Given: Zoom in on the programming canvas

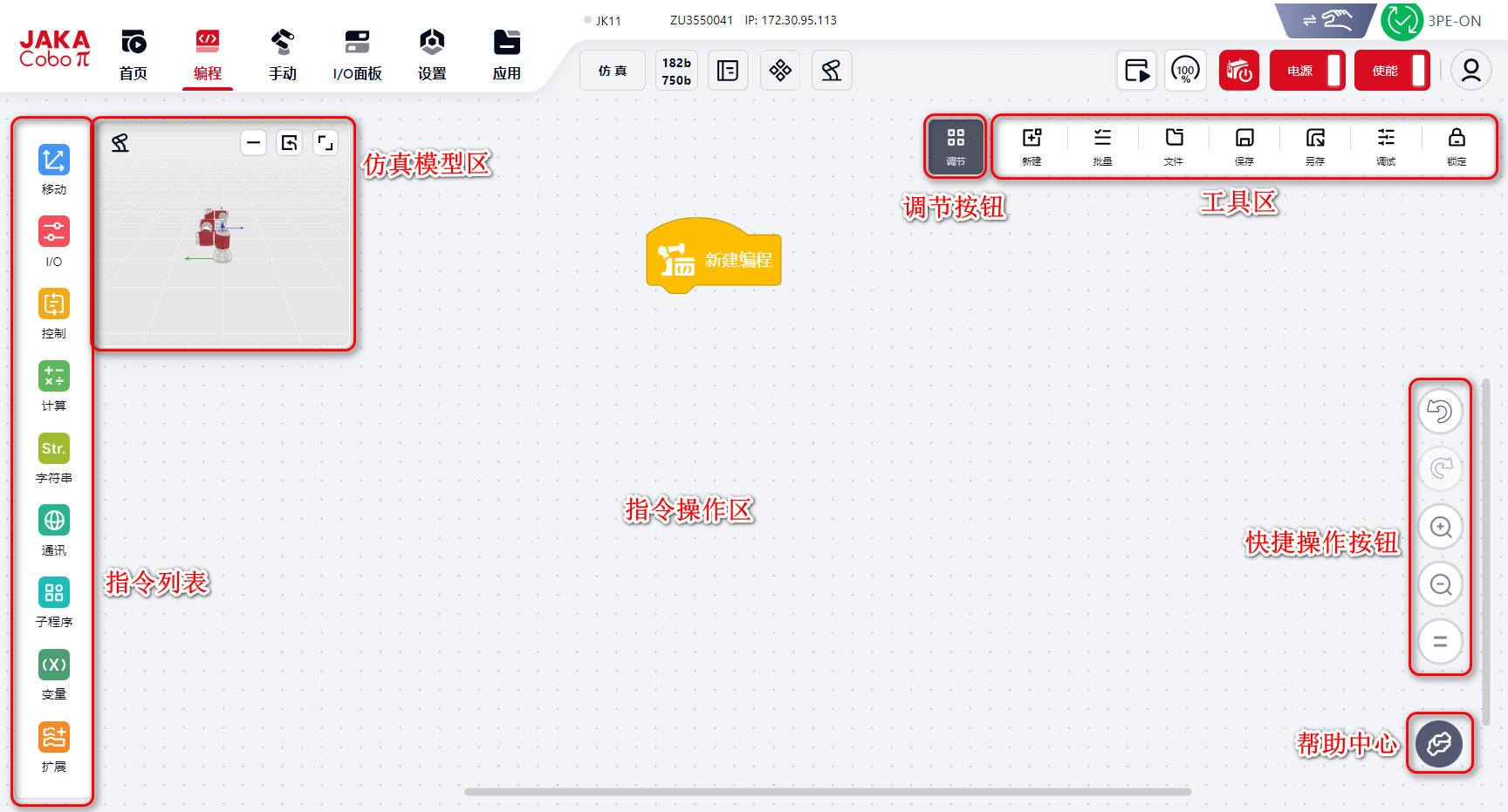Looking at the screenshot, I should 1440,527.
